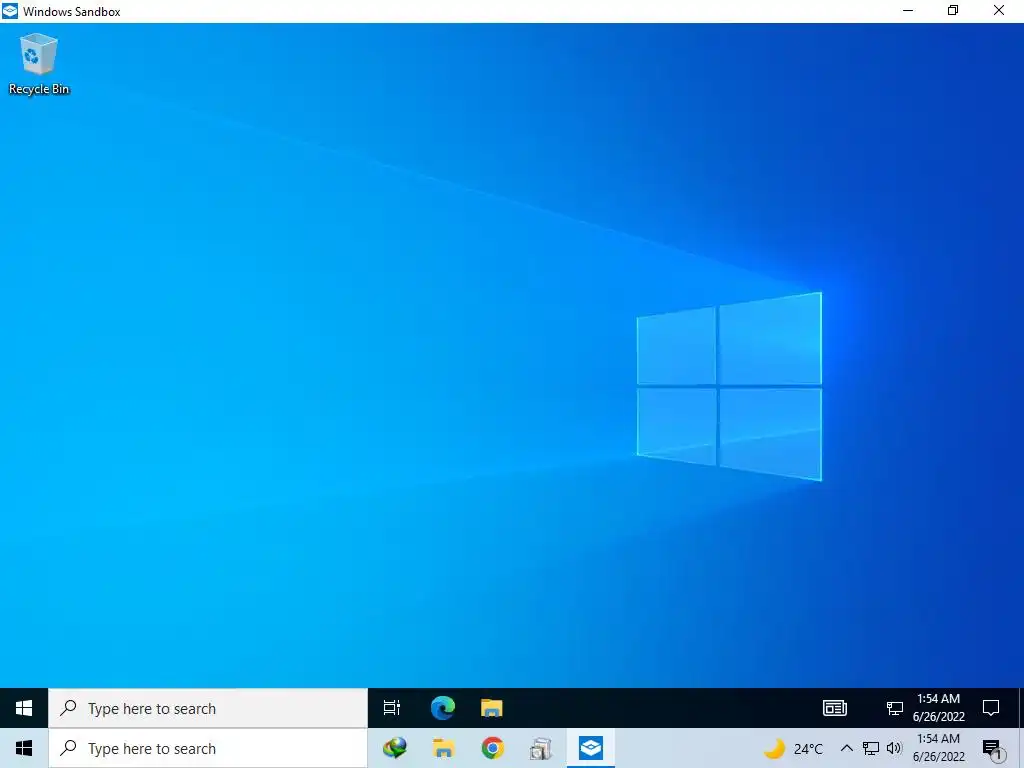
Task: Focus the search box in the host's light taskbar
Action: coord(208,748)
